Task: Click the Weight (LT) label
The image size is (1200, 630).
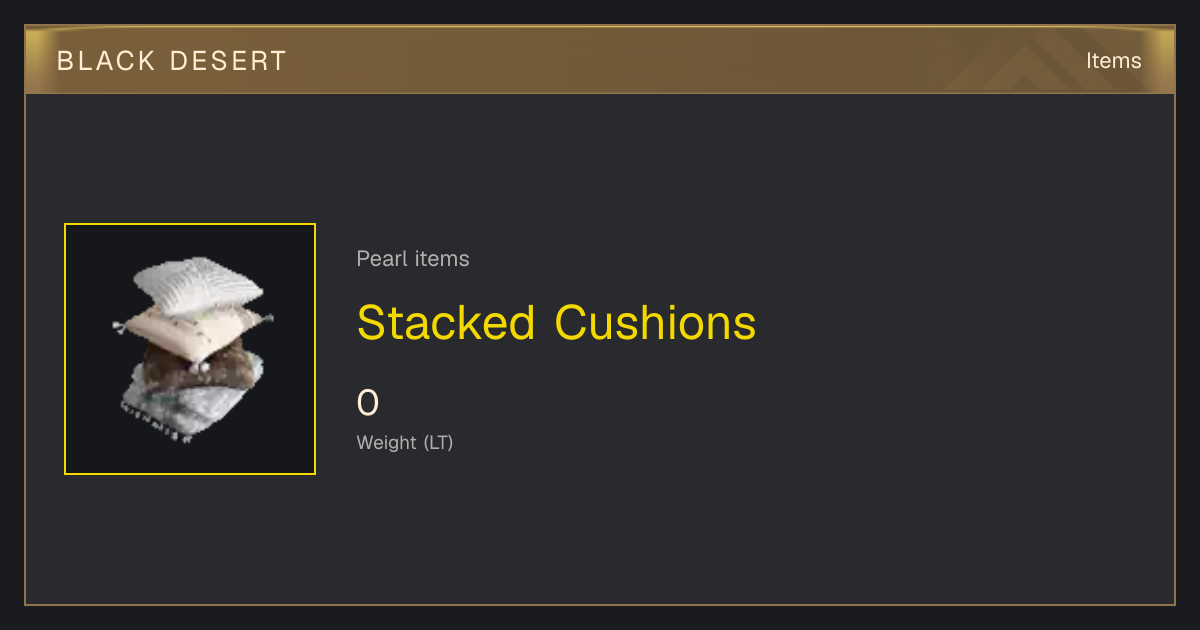Action: 405,442
